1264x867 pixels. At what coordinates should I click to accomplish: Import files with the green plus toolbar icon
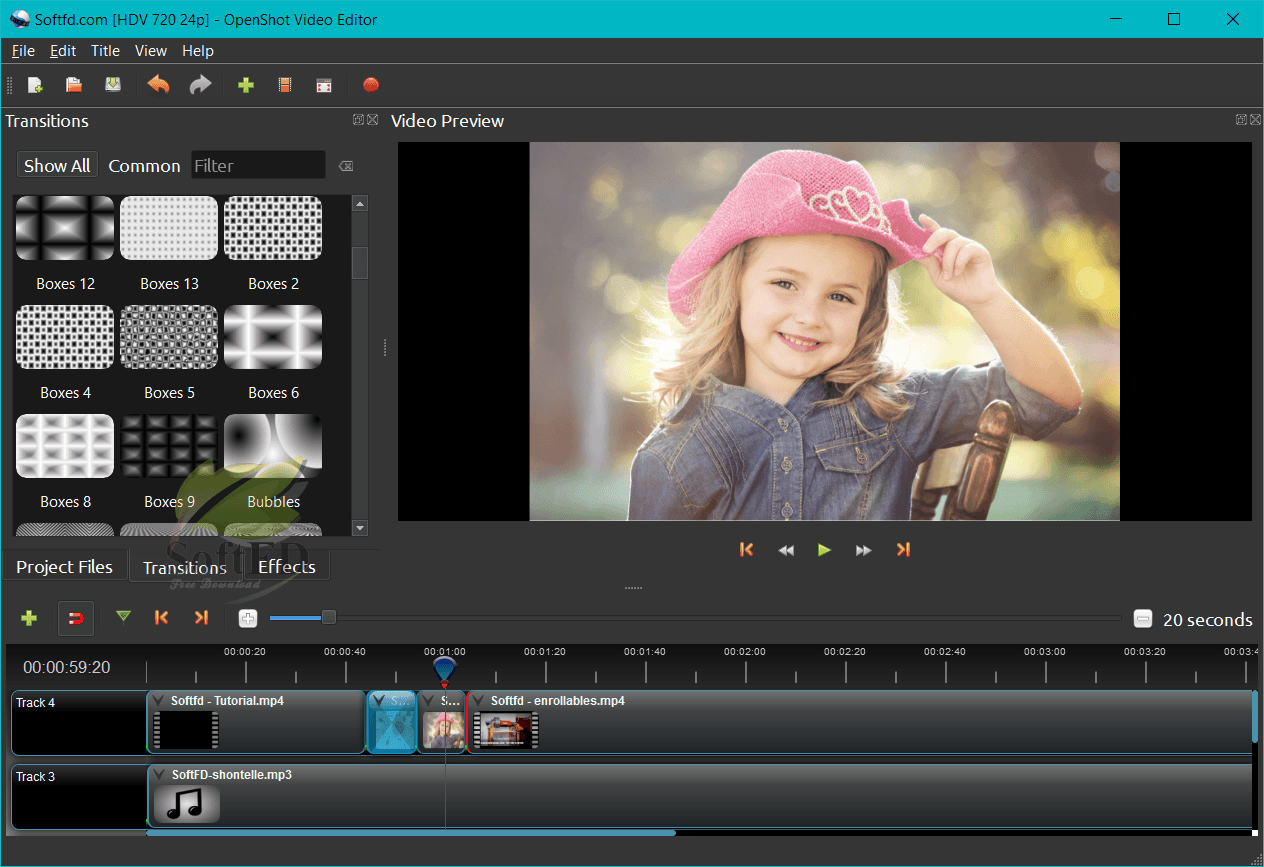coord(246,85)
